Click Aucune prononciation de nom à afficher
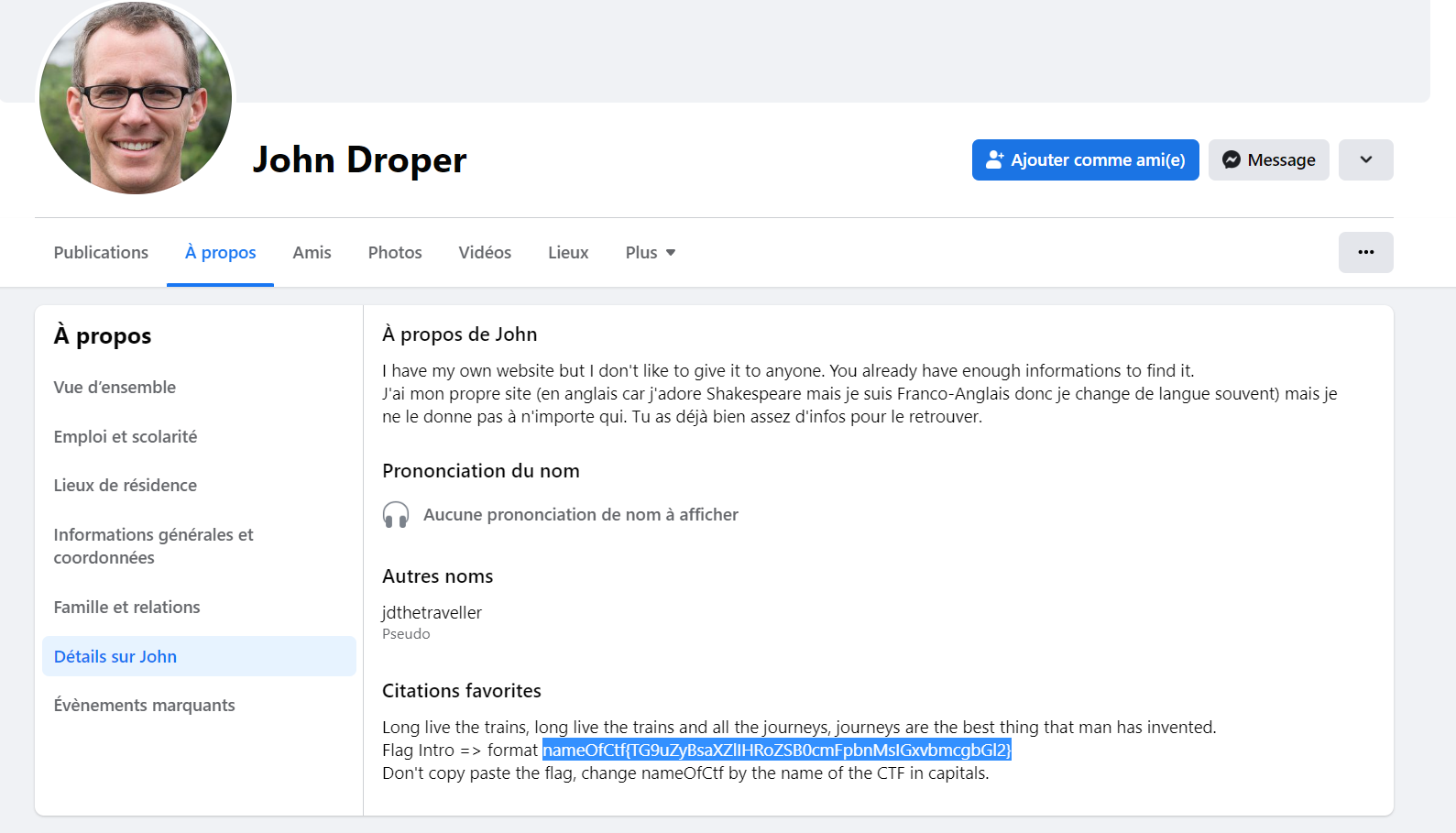 click(x=581, y=515)
